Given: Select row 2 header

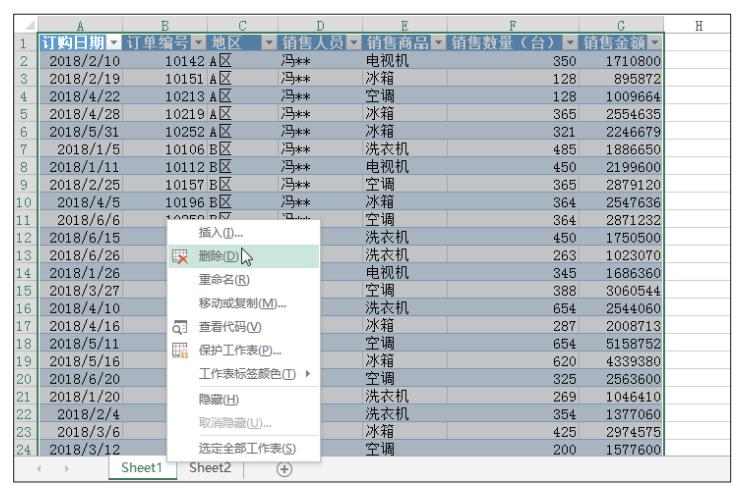Looking at the screenshot, I should point(25,61).
